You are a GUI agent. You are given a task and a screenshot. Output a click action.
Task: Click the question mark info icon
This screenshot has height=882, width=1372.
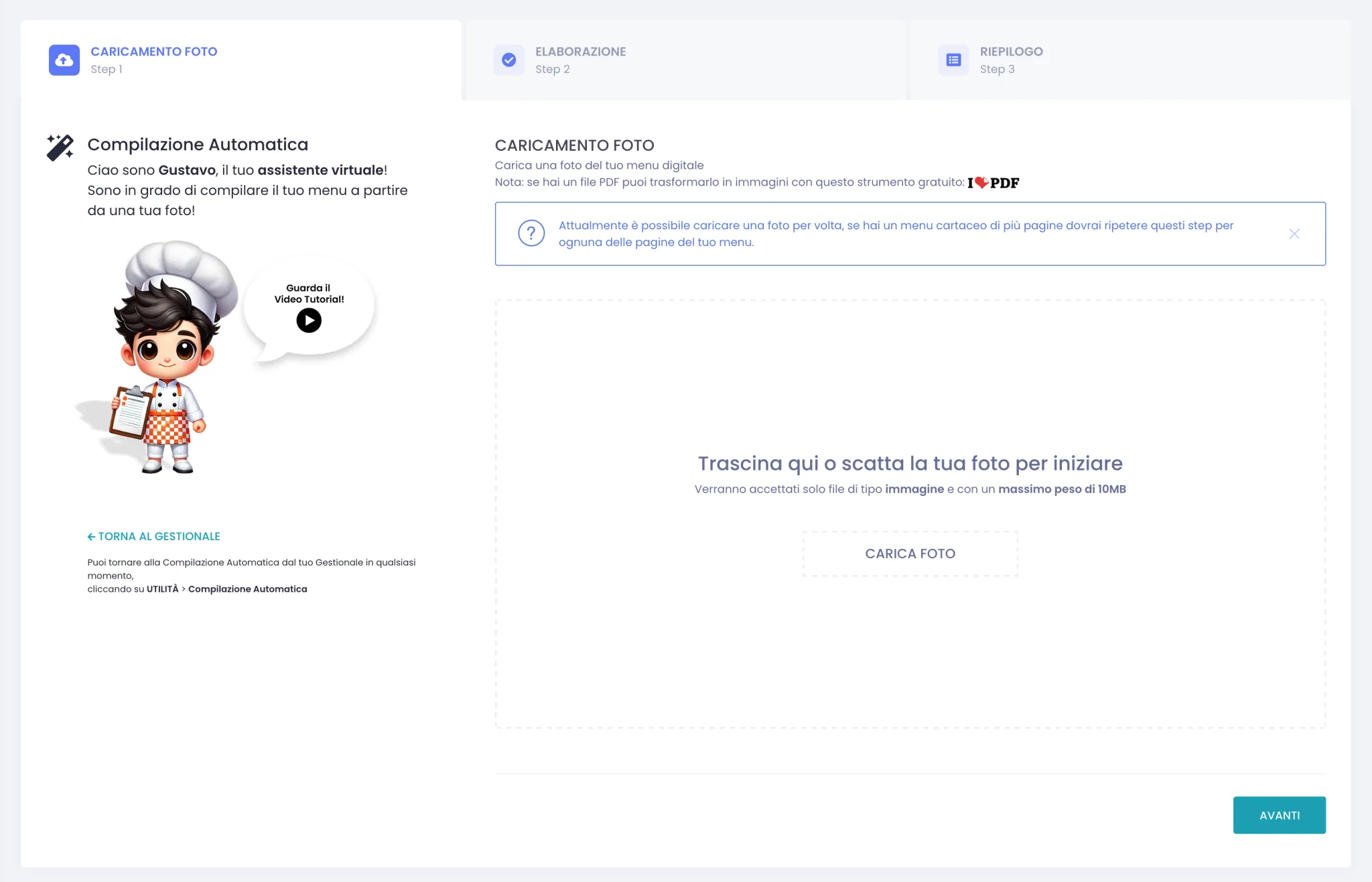(531, 233)
